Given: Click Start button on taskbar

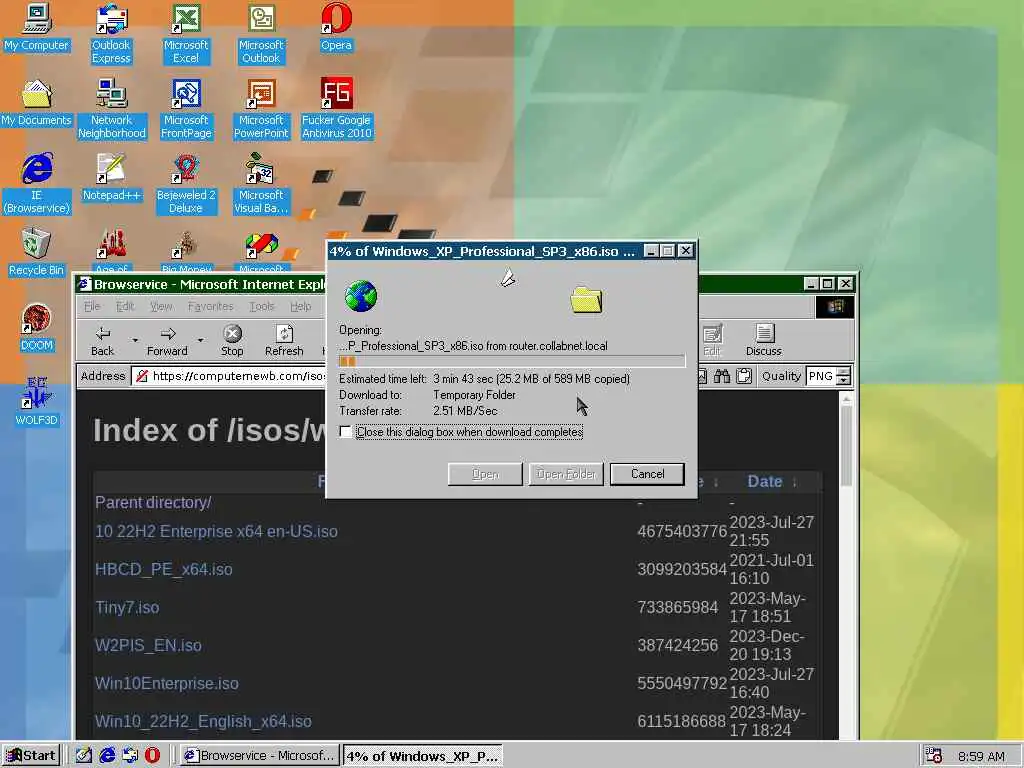Looking at the screenshot, I should click(31, 756).
